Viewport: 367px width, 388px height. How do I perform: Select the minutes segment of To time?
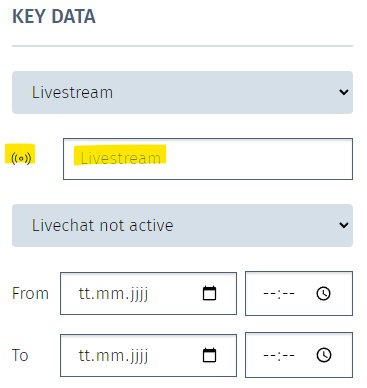[x=289, y=355]
